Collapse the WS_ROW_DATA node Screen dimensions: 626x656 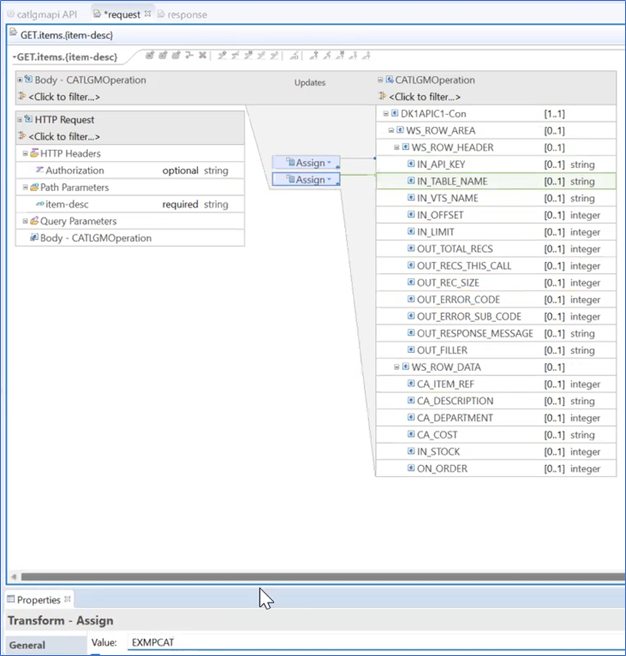[x=397, y=367]
